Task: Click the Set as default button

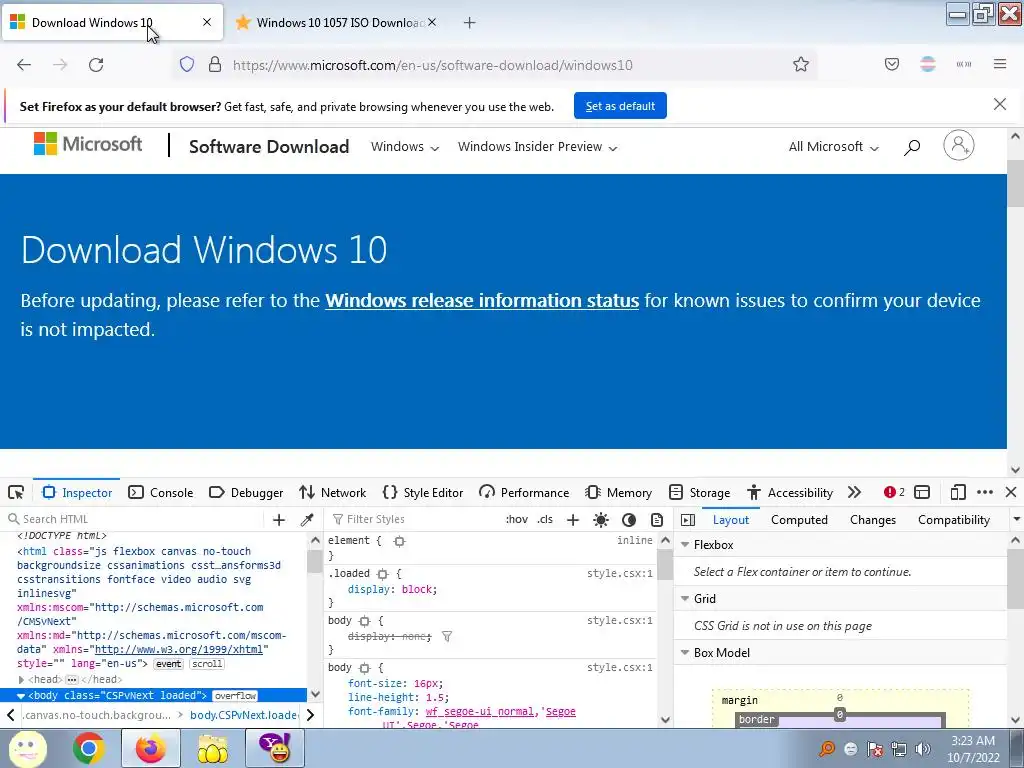Action: tap(620, 106)
